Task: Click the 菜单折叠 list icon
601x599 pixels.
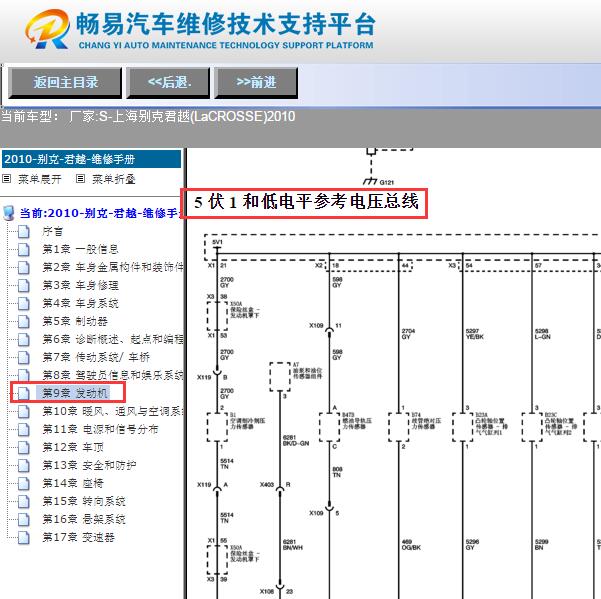Action: [80, 179]
